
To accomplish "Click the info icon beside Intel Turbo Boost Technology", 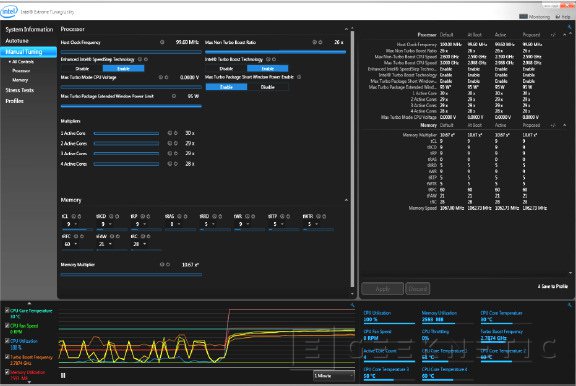I will (268, 59).
